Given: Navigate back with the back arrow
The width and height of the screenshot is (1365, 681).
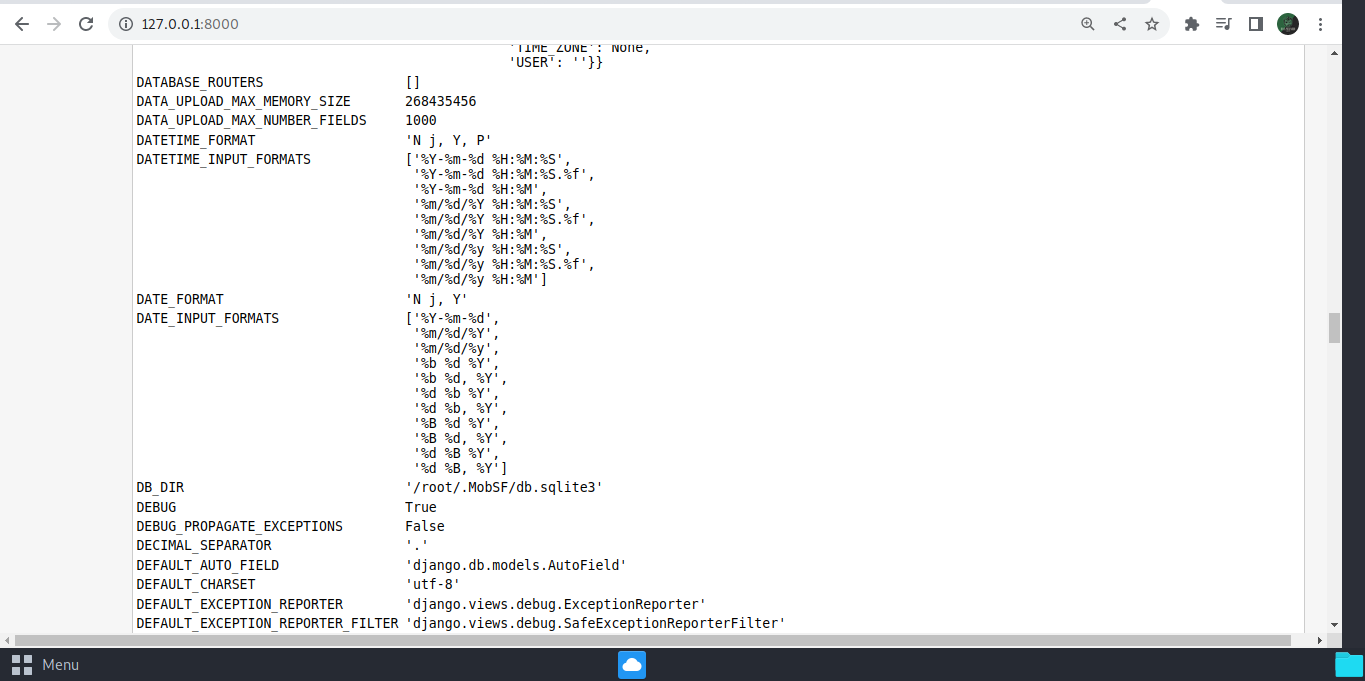Looking at the screenshot, I should tap(21, 23).
